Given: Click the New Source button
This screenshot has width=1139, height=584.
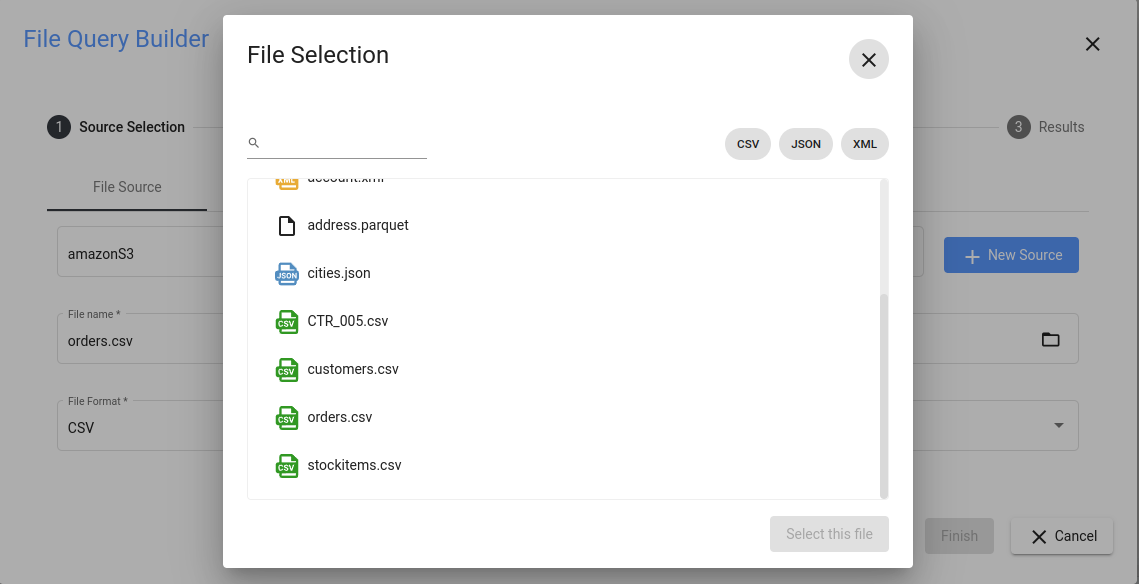Looking at the screenshot, I should click(1011, 255).
